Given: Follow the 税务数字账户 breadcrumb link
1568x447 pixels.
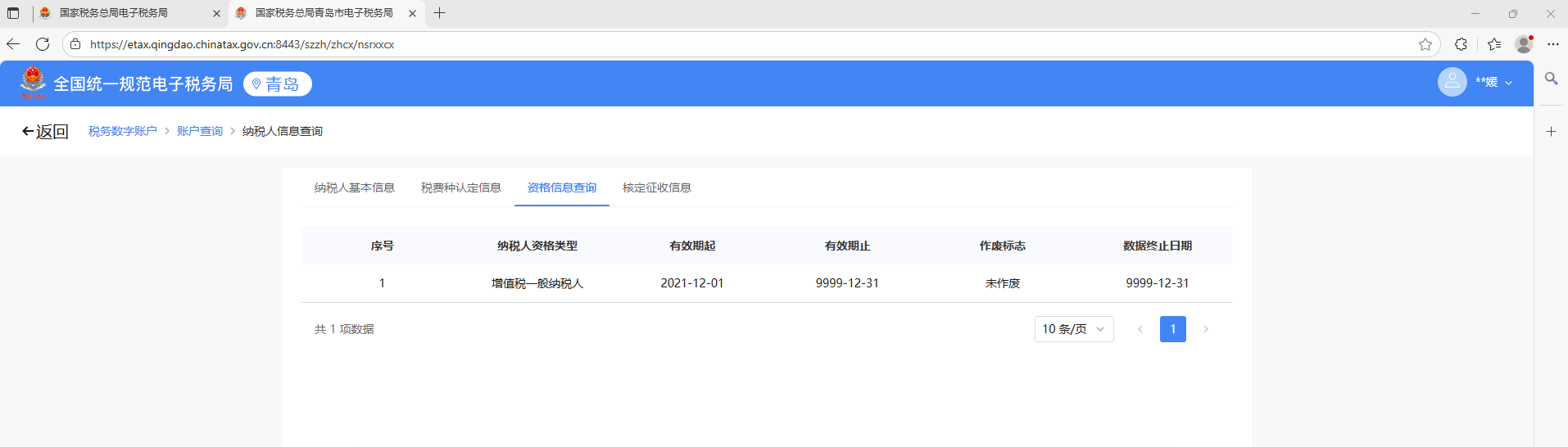Looking at the screenshot, I should [x=122, y=132].
